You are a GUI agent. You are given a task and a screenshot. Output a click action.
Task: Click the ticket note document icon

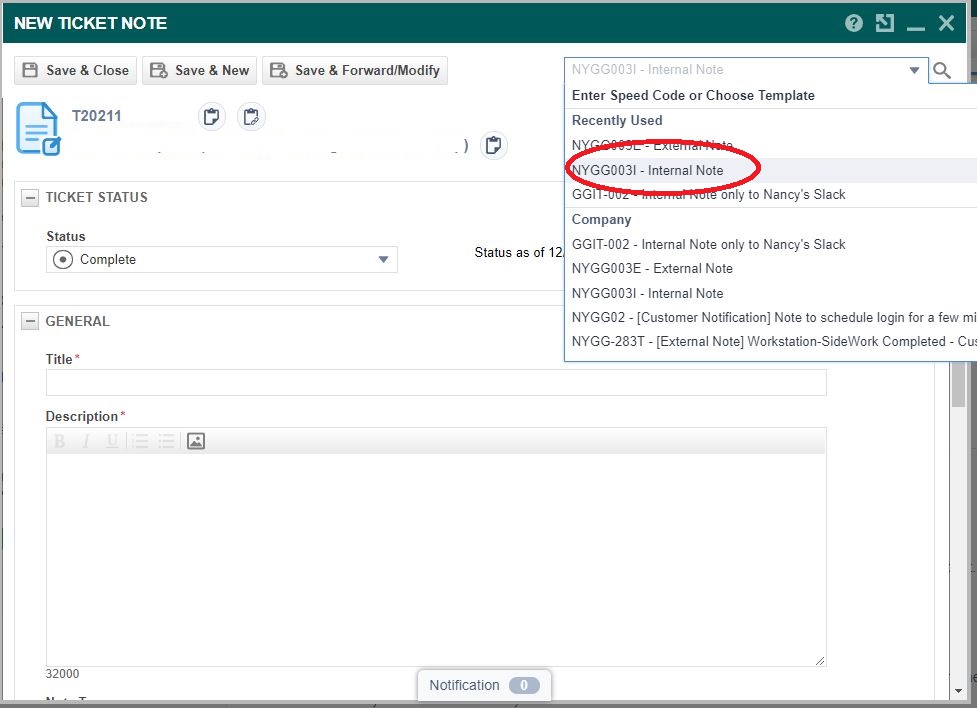tap(39, 129)
